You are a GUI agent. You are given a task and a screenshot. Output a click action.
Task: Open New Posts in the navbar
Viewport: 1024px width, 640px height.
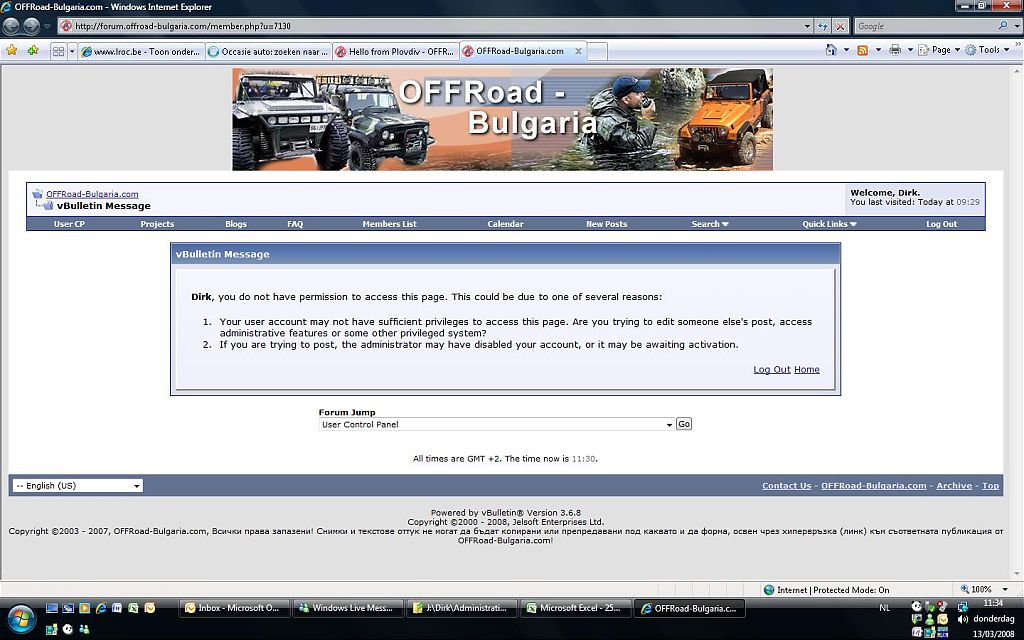point(607,224)
